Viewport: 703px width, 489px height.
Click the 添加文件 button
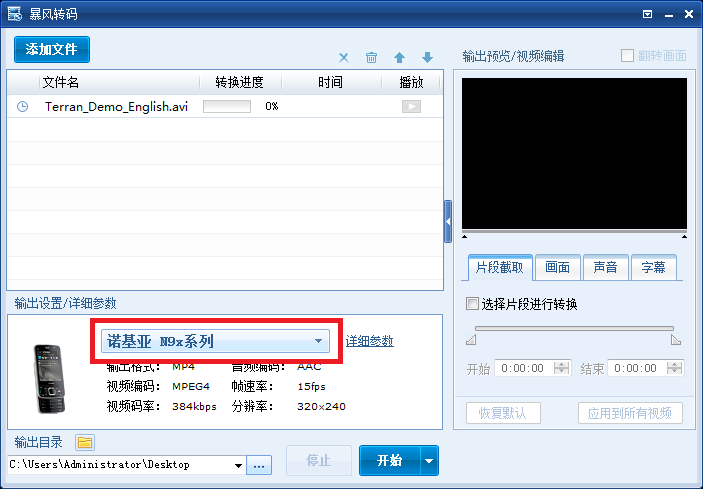click(52, 49)
